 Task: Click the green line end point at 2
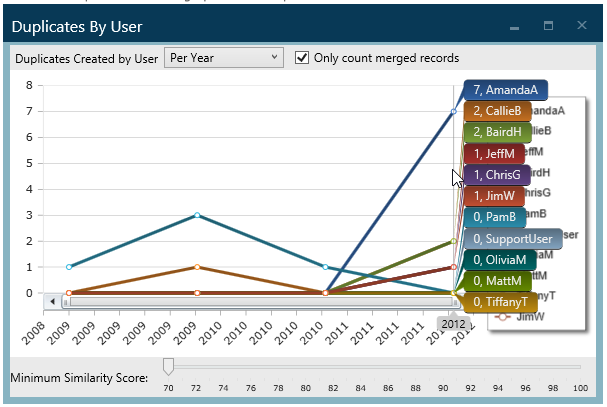pyautogui.click(x=453, y=241)
